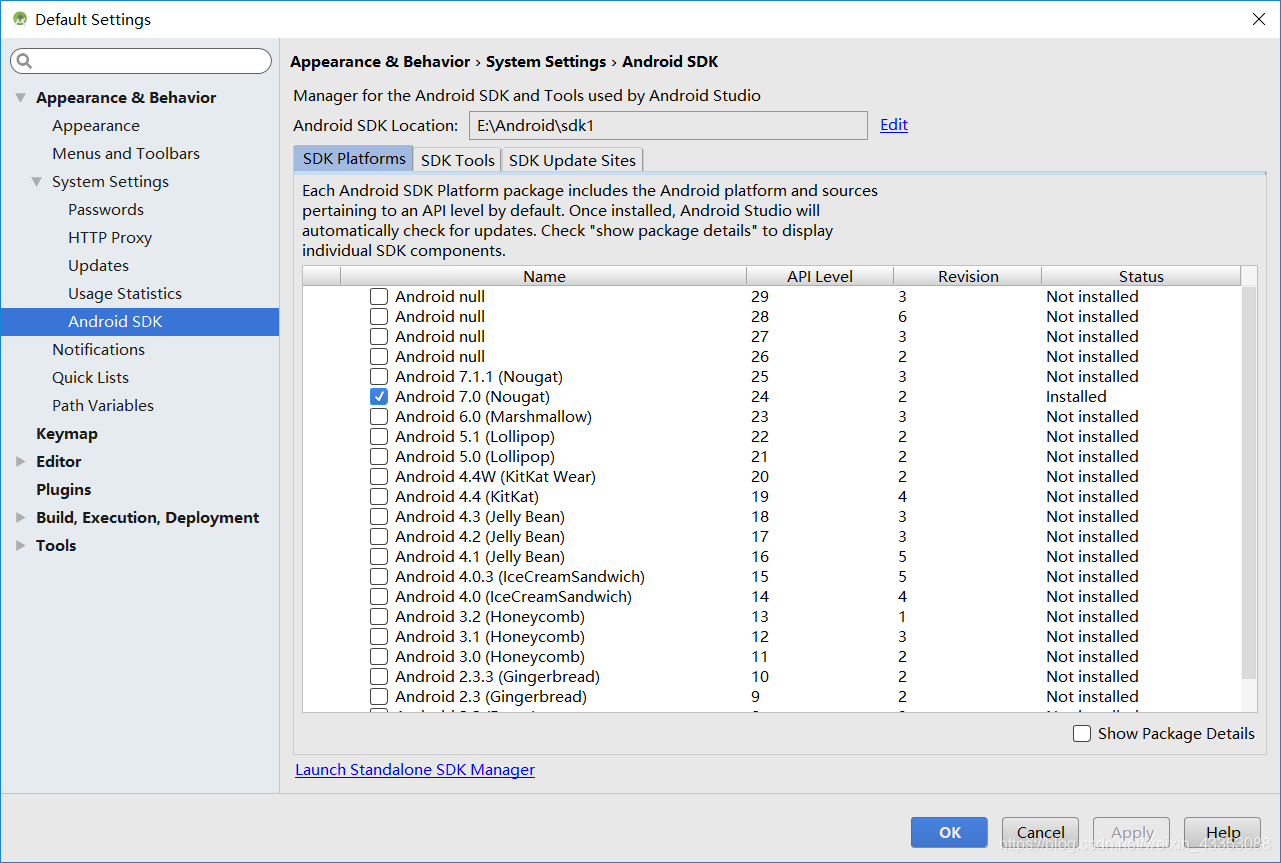Click the search magnifier icon
1281x863 pixels.
(x=25, y=62)
